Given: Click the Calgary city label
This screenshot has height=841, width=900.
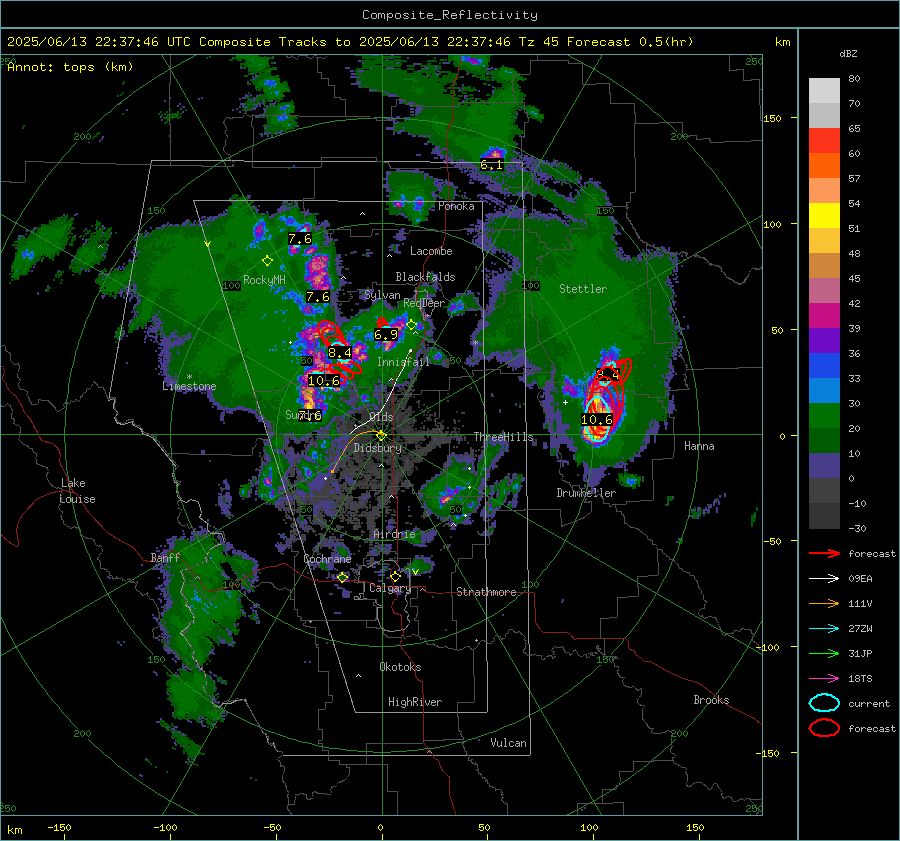Looking at the screenshot, I should tap(390, 588).
